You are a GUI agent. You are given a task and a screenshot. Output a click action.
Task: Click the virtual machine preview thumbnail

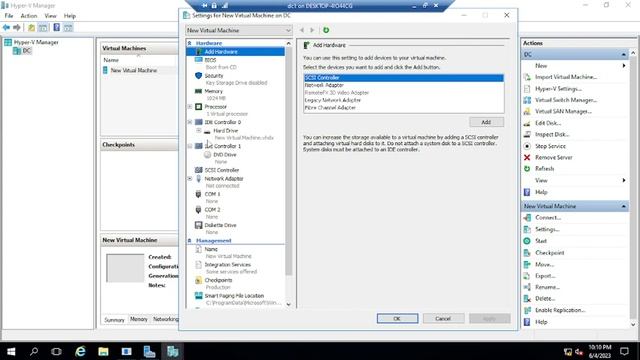point(125,268)
